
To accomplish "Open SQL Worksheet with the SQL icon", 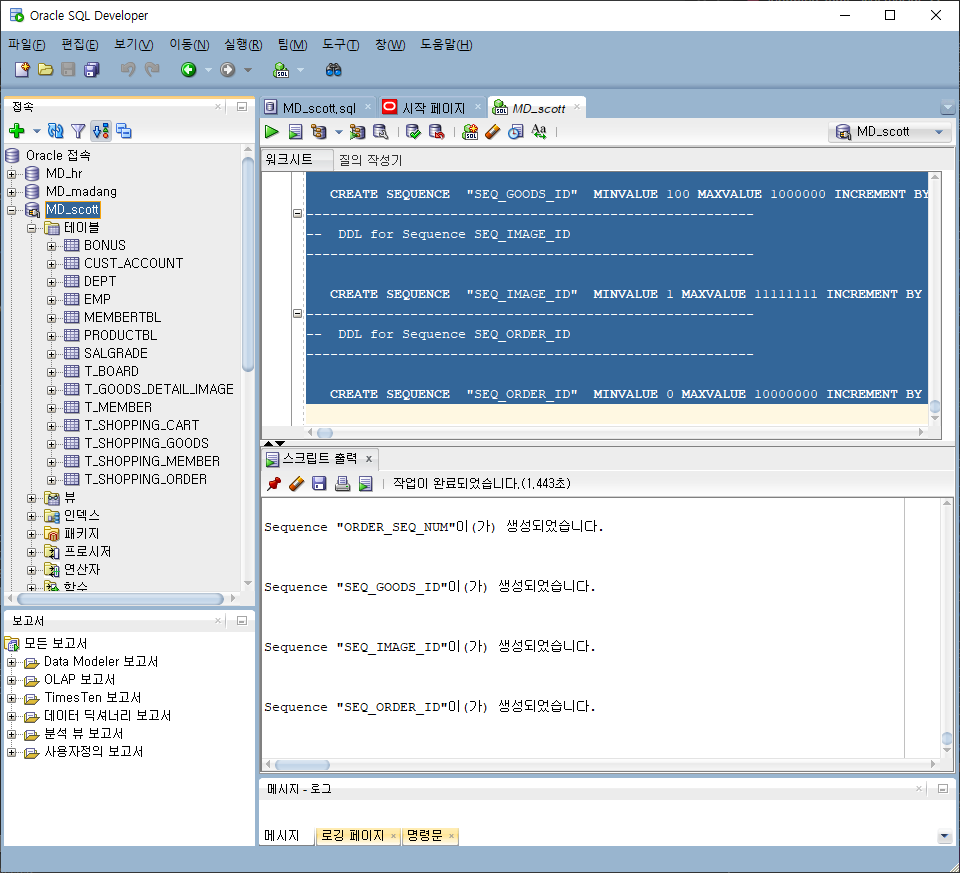I will [281, 70].
